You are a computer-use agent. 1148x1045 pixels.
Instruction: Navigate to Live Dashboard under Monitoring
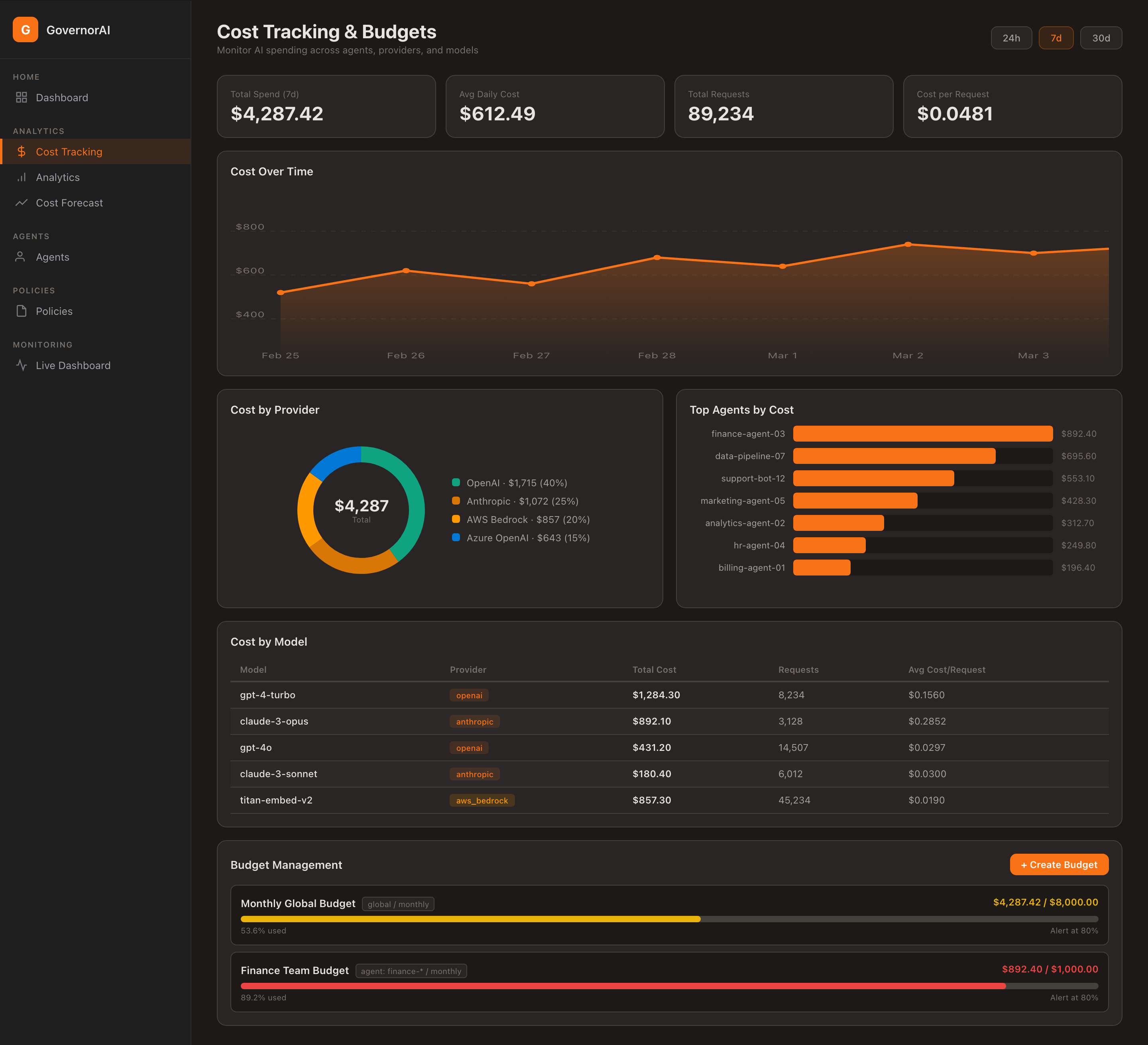coord(73,365)
